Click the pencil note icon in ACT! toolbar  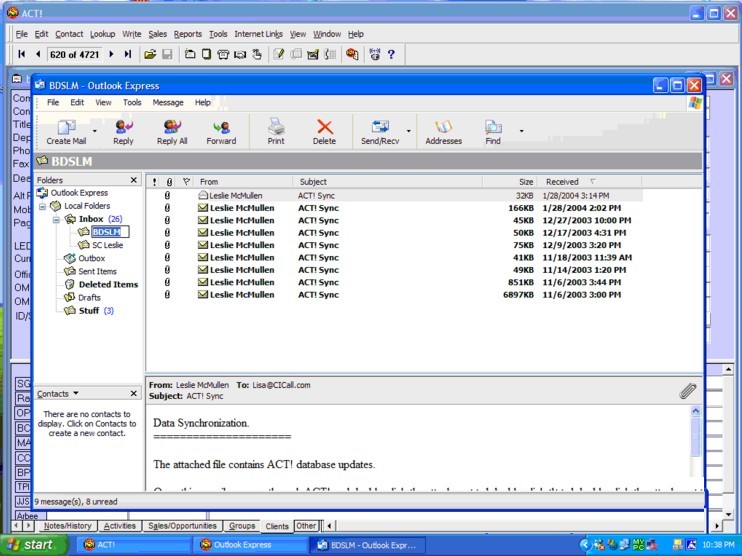coord(279,54)
